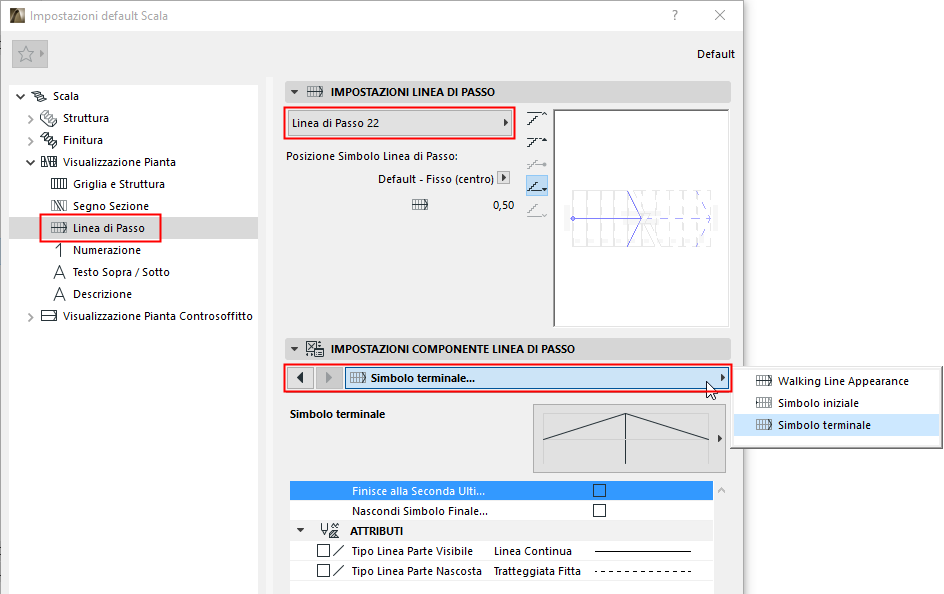Open the symbol preview flyout arrow

point(720,439)
